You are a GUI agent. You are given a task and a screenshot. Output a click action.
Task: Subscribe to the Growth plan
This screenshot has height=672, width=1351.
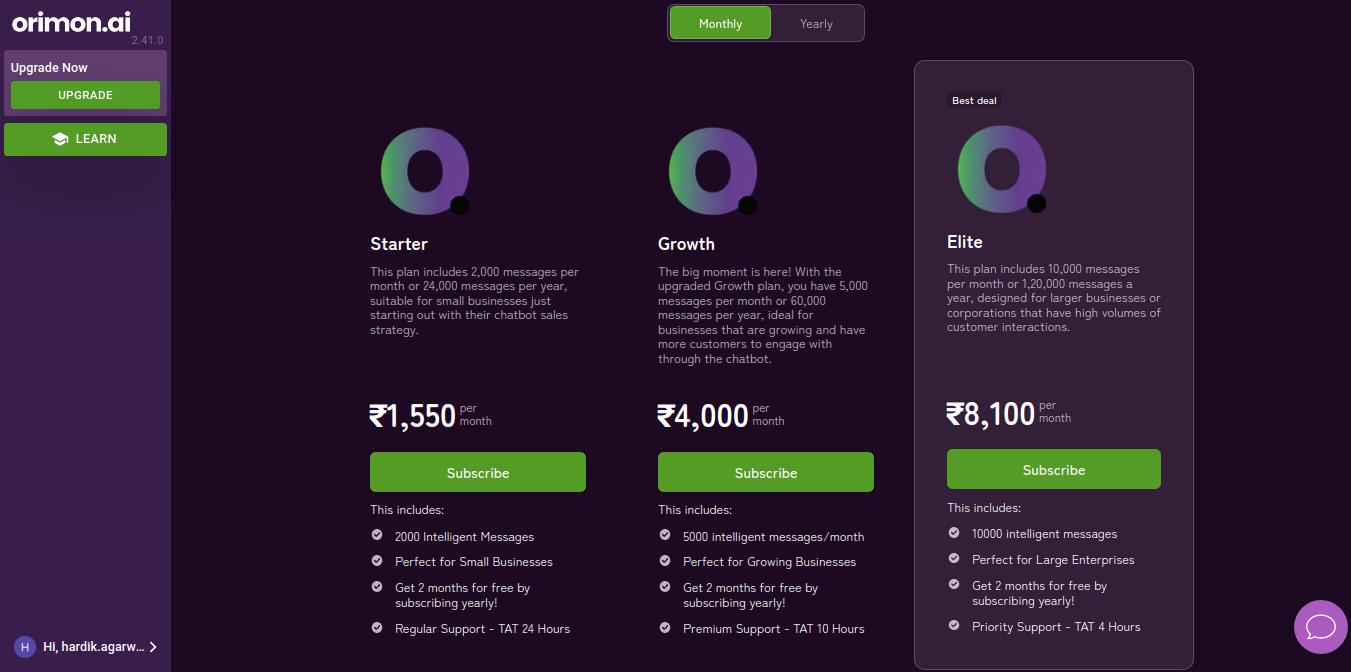(766, 472)
